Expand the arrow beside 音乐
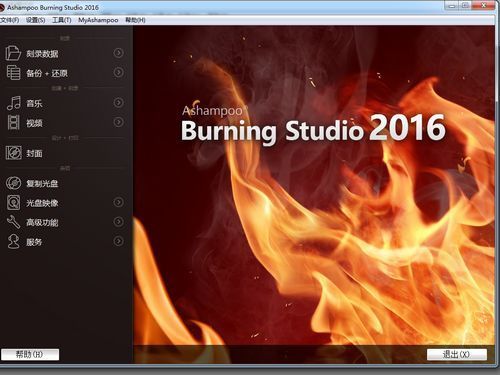The height and width of the screenshot is (375, 500). tap(118, 103)
